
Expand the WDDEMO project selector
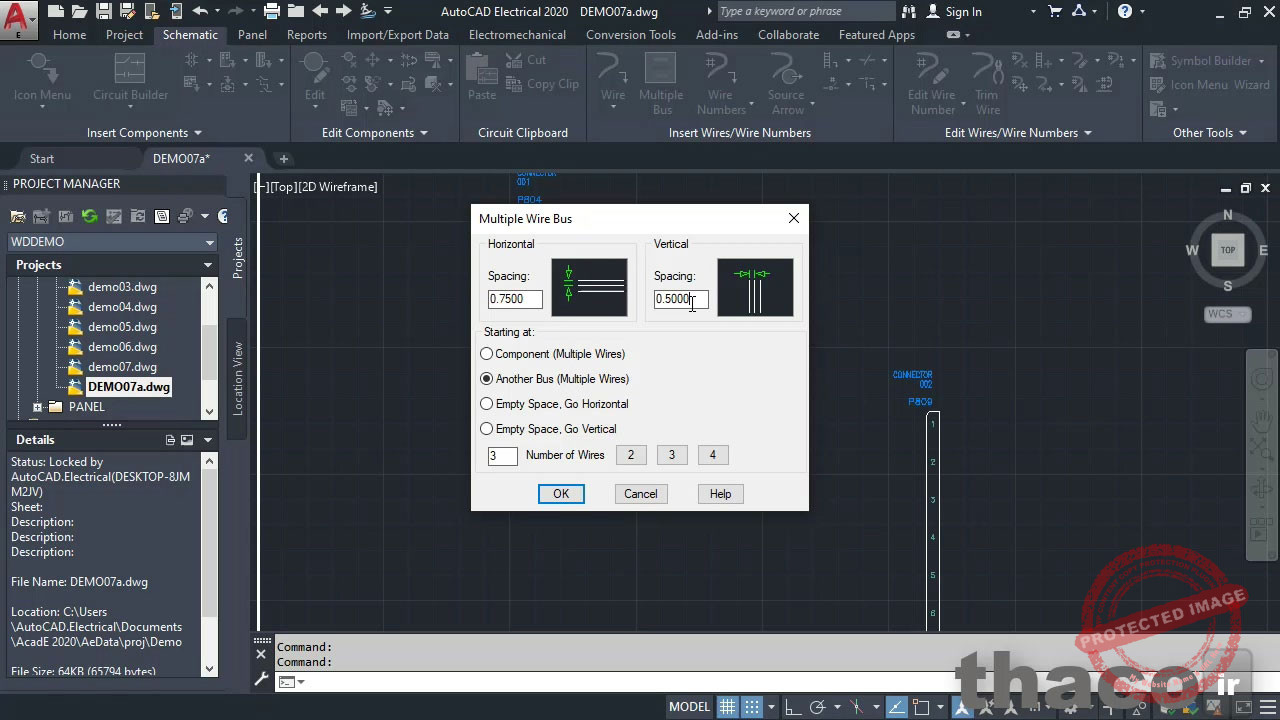tap(209, 241)
